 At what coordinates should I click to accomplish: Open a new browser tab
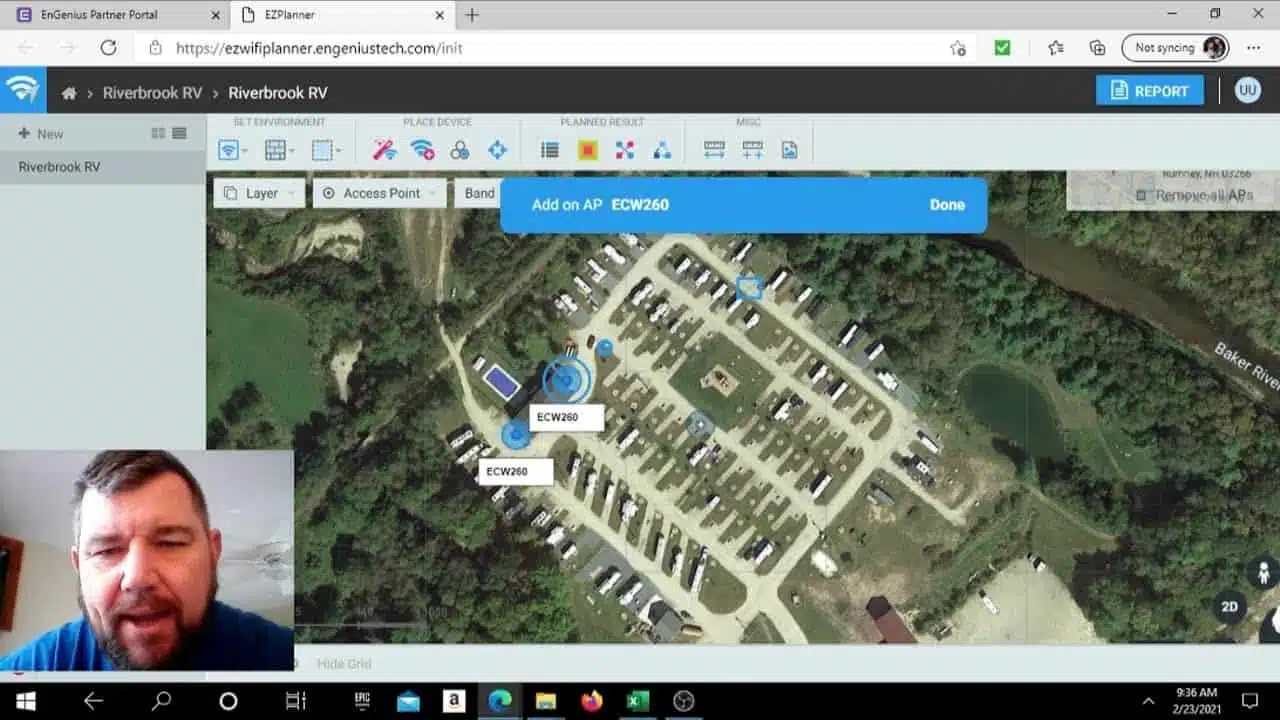(x=472, y=15)
